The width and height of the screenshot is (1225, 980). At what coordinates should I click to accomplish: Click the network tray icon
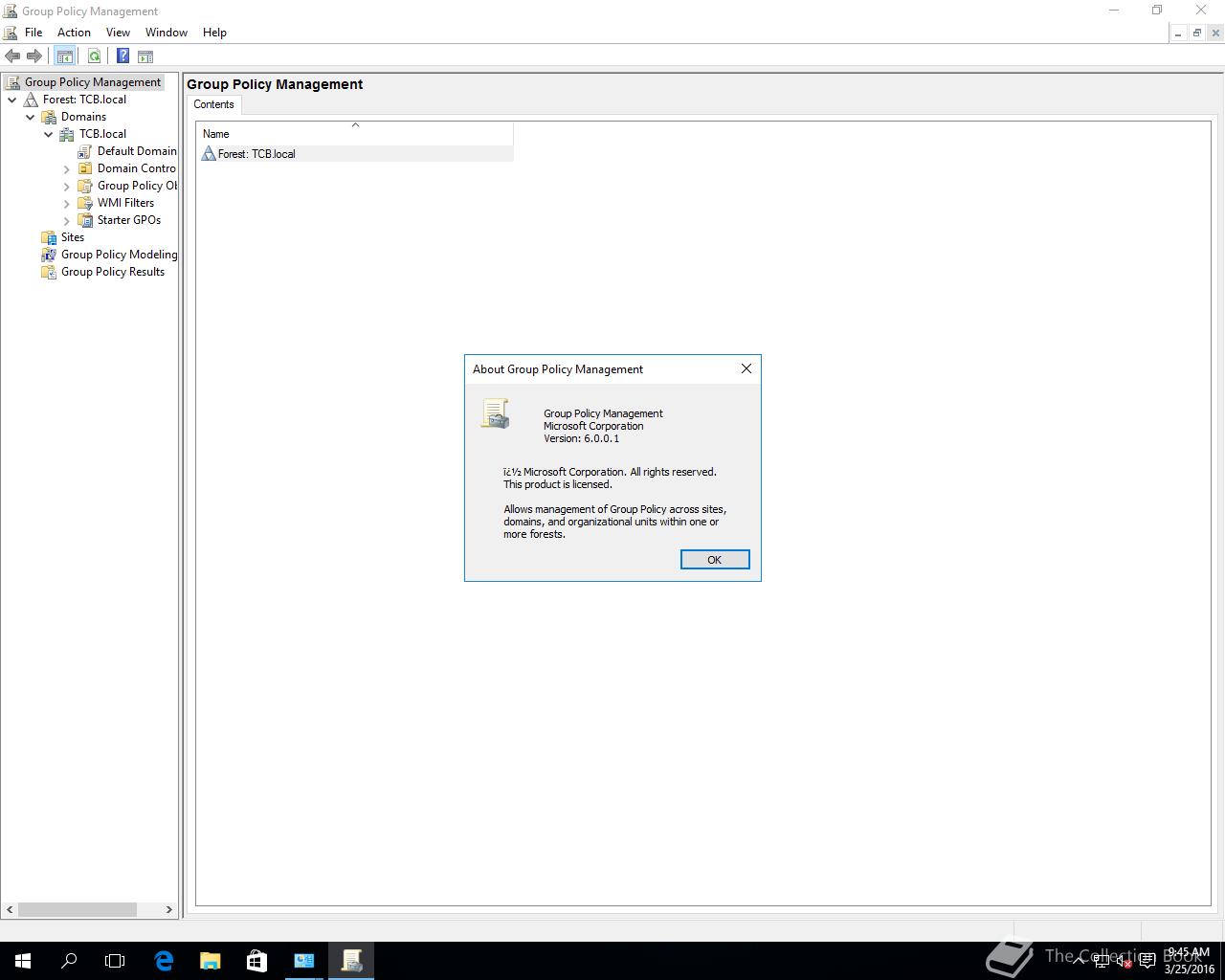1102,961
